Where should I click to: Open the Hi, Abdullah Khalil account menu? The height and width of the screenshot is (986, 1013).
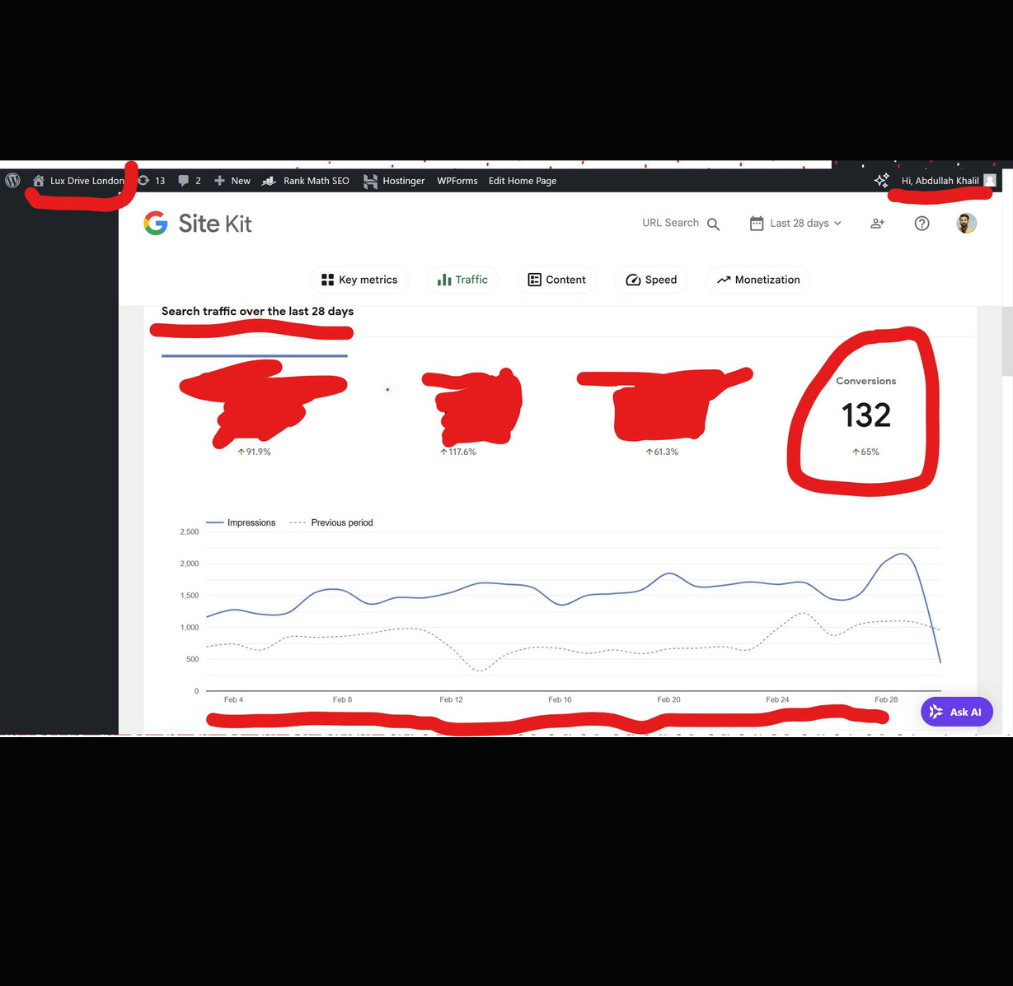[948, 180]
